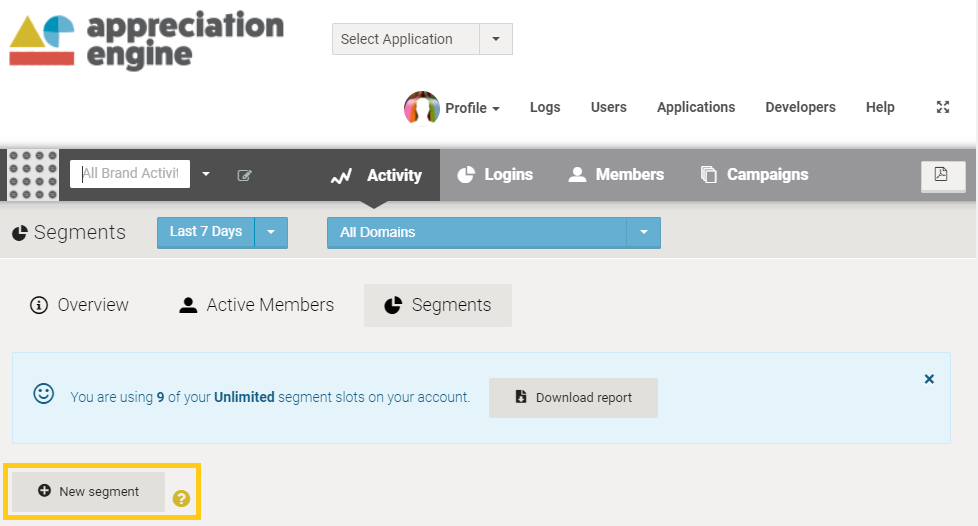Open the All Domains dropdown
978x526 pixels.
click(493, 233)
